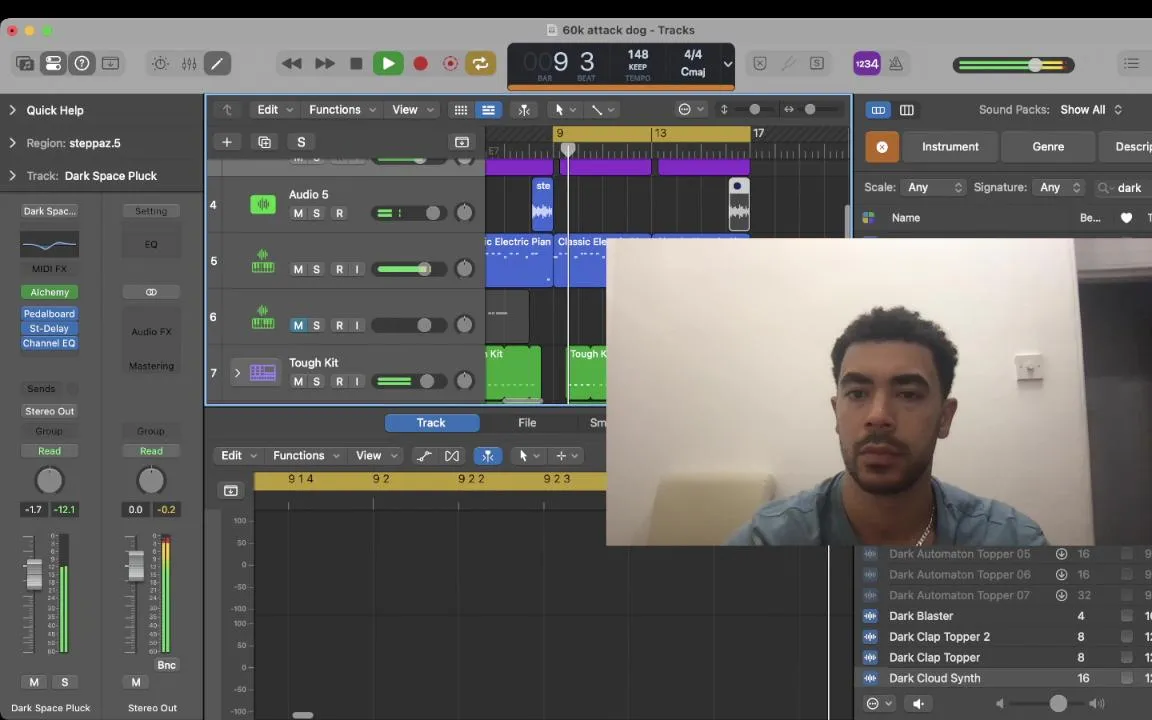Solo the Dark Space Pluck channel strip
1152x720 pixels.
click(65, 682)
